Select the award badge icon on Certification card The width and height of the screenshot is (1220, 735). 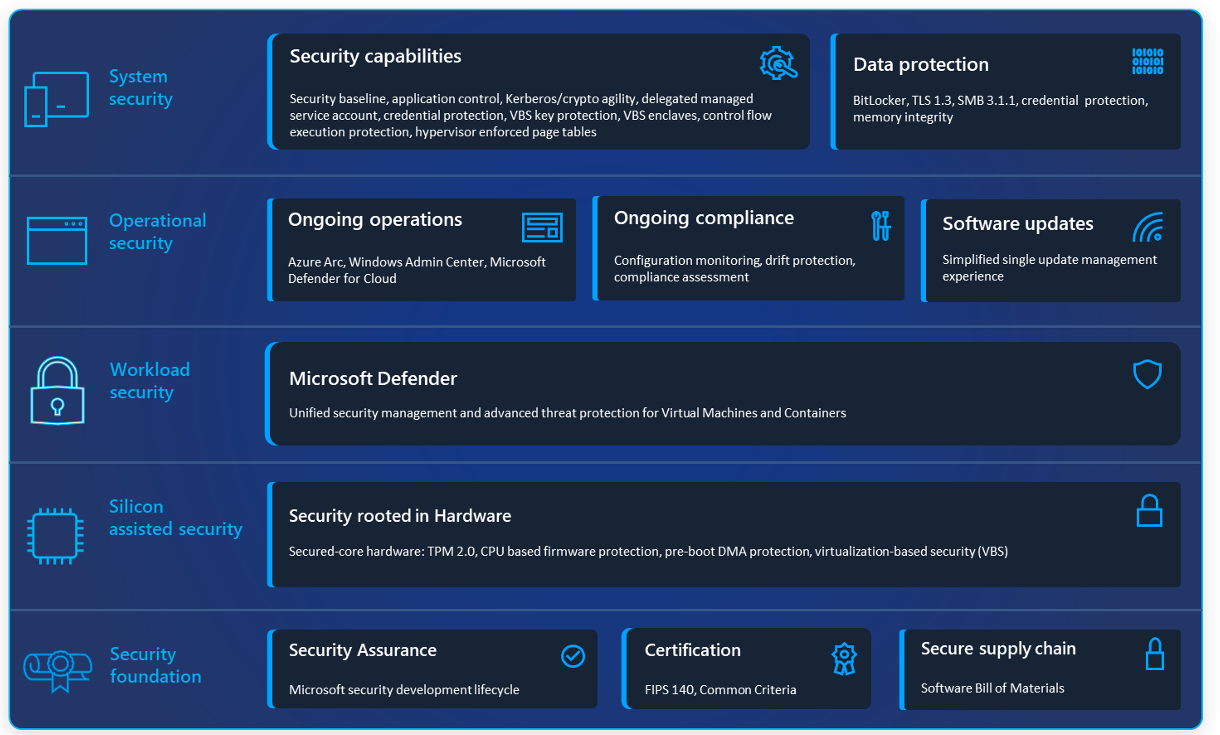843,659
